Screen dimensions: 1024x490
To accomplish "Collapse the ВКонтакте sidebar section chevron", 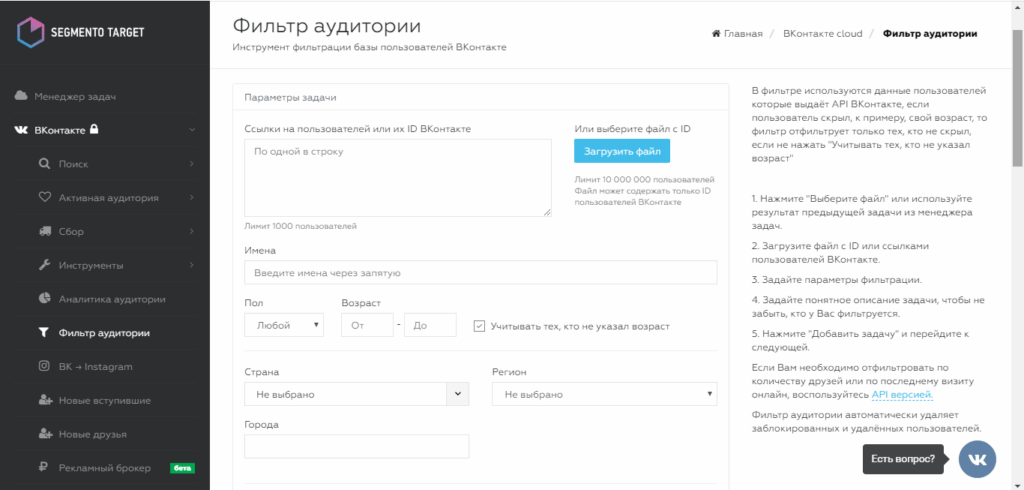I will [x=192, y=130].
